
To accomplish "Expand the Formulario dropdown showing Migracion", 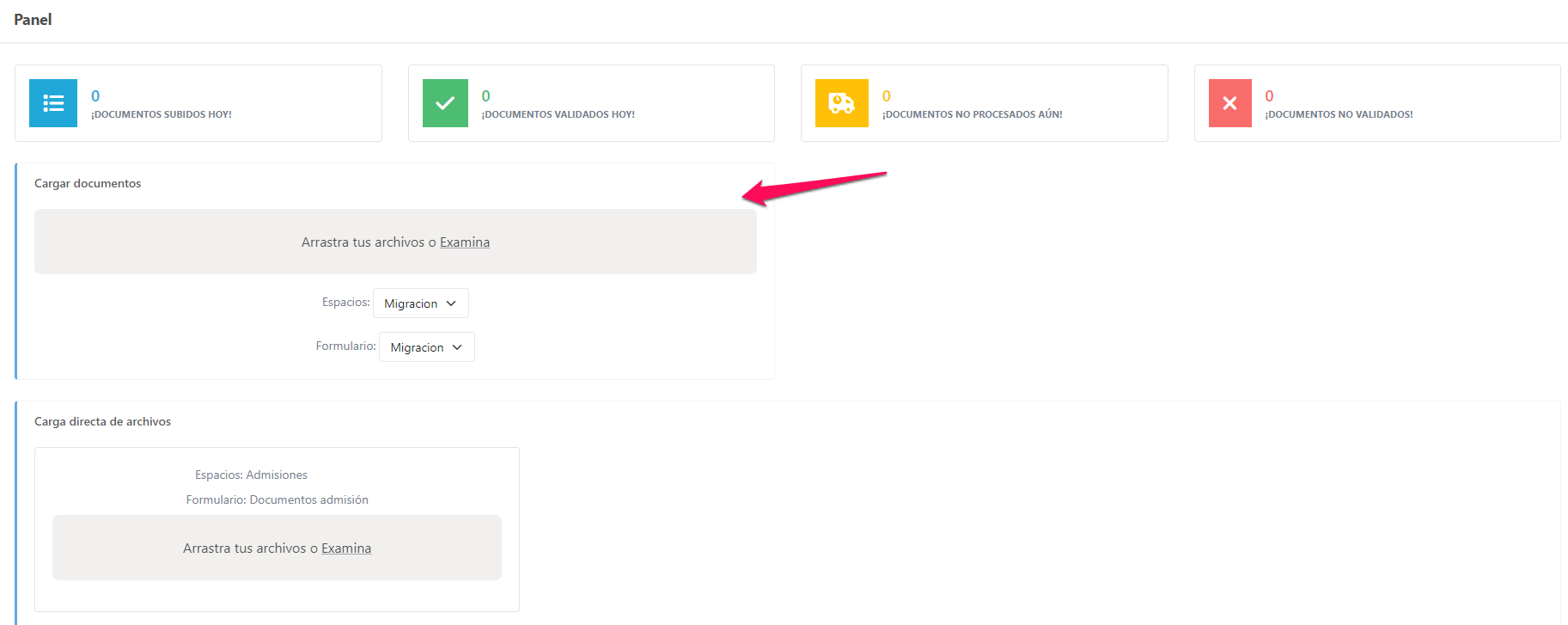I will pyautogui.click(x=426, y=347).
